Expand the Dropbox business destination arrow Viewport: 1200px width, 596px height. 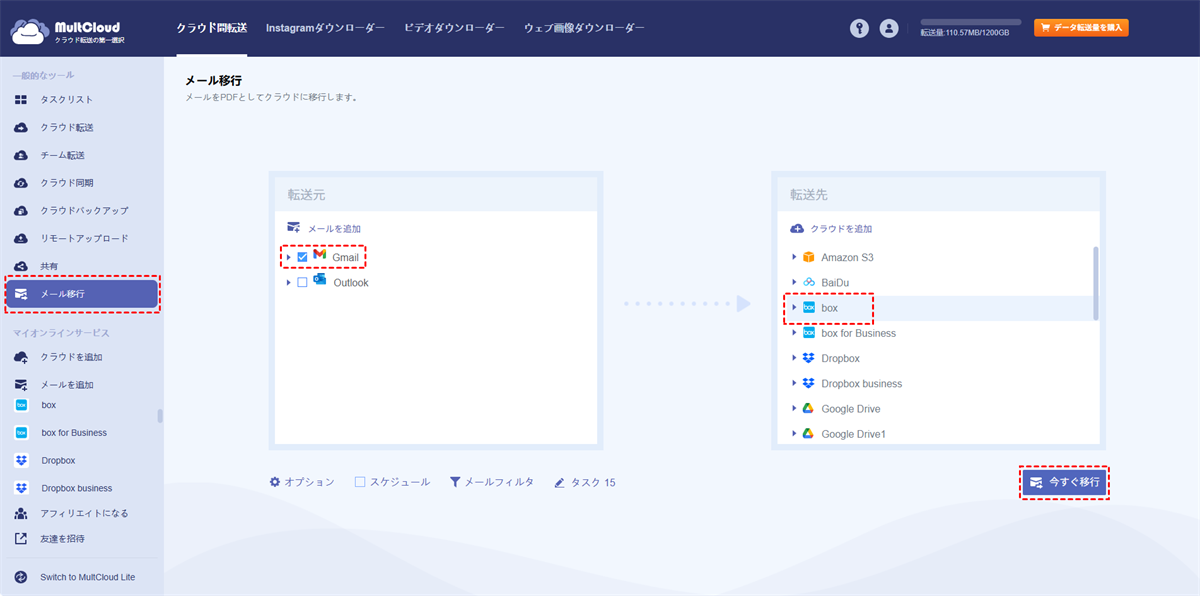click(x=794, y=383)
